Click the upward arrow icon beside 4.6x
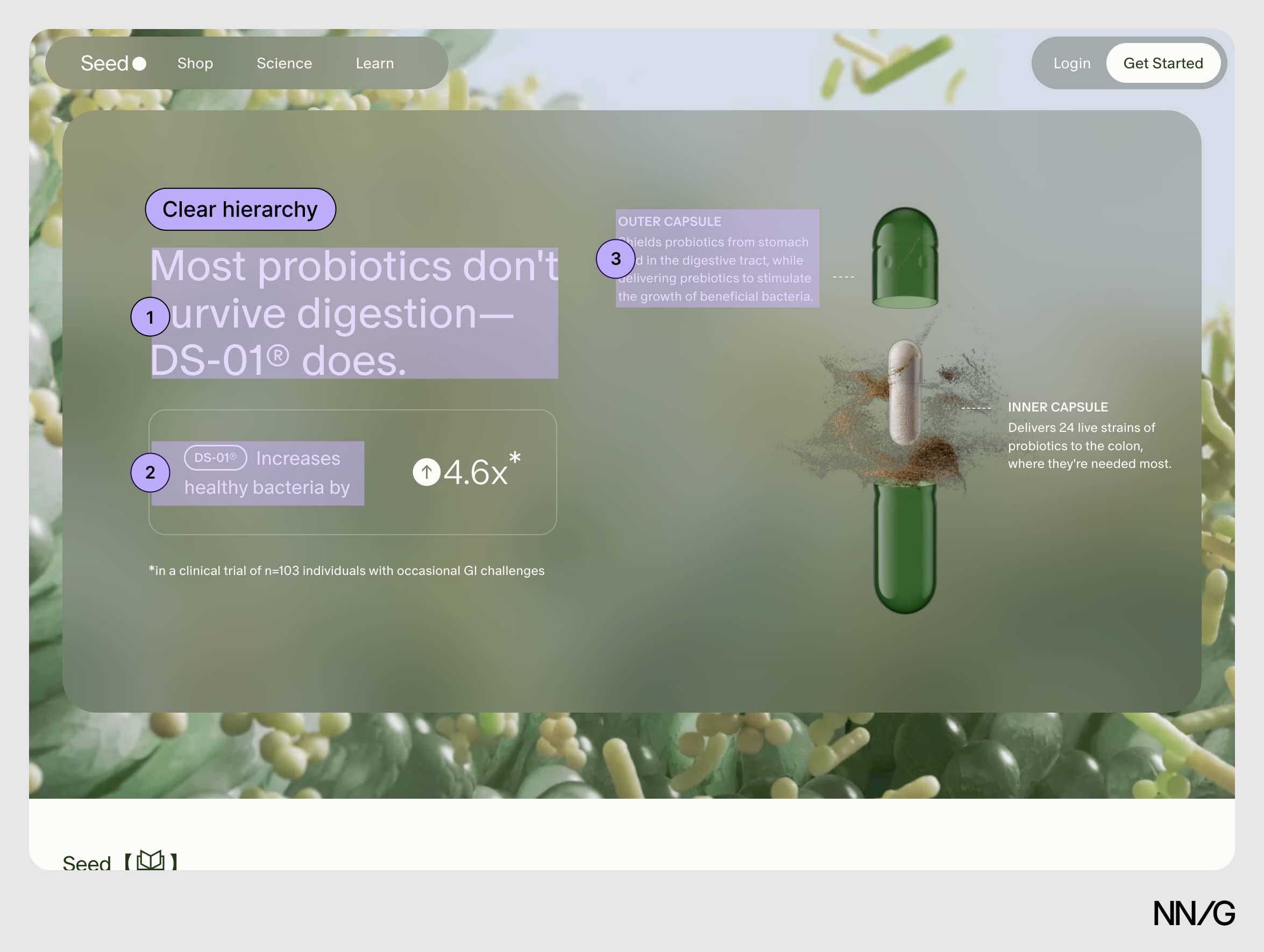 tap(427, 473)
